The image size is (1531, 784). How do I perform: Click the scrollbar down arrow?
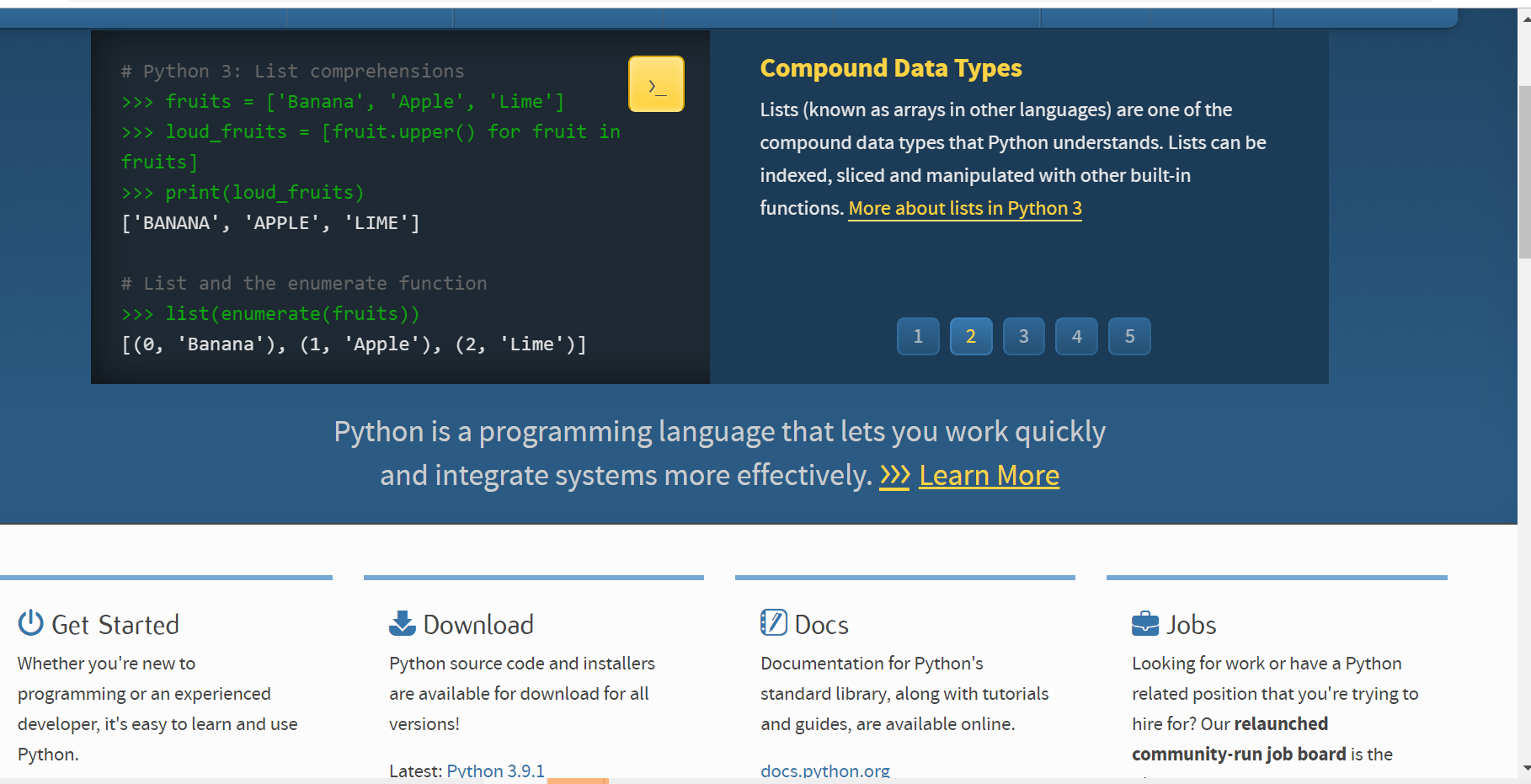click(x=1524, y=768)
